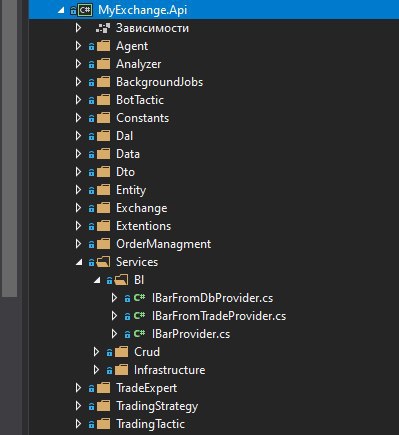Select the TradingTactic folder label
The width and height of the screenshot is (399, 435).
[151, 424]
